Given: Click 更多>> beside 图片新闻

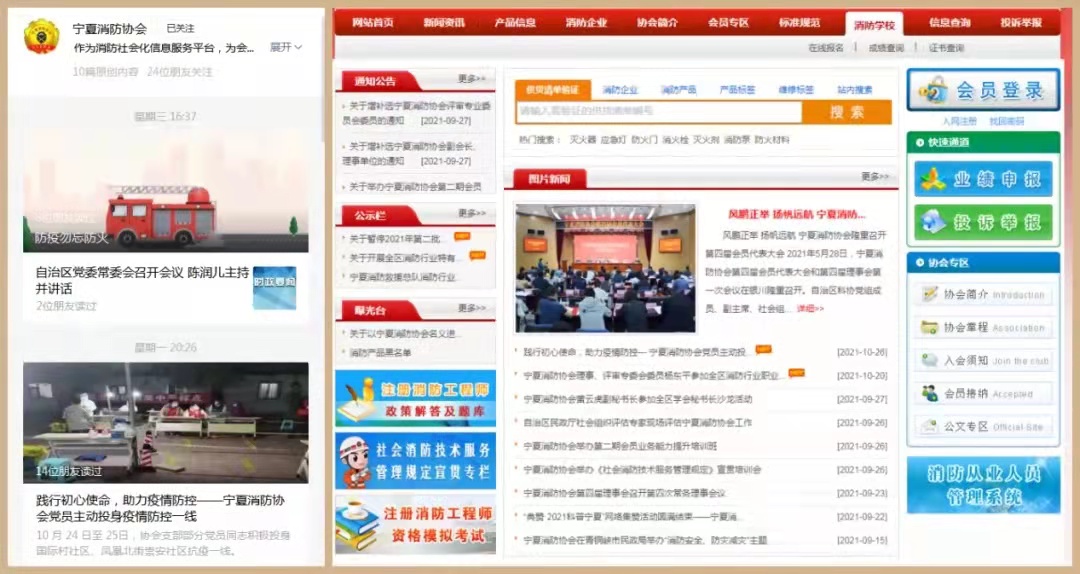Looking at the screenshot, I should (x=875, y=176).
